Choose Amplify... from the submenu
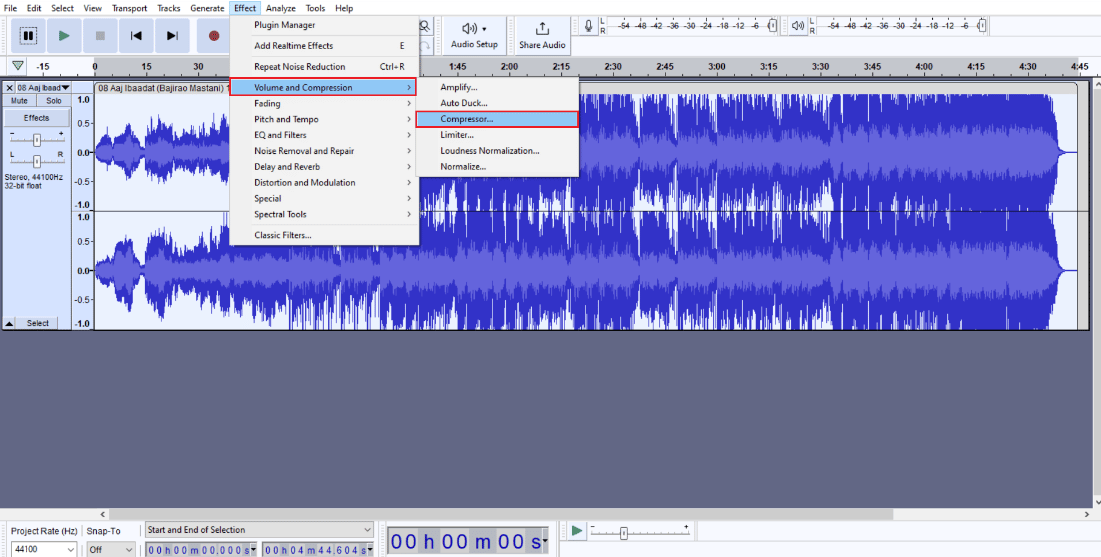 497,87
